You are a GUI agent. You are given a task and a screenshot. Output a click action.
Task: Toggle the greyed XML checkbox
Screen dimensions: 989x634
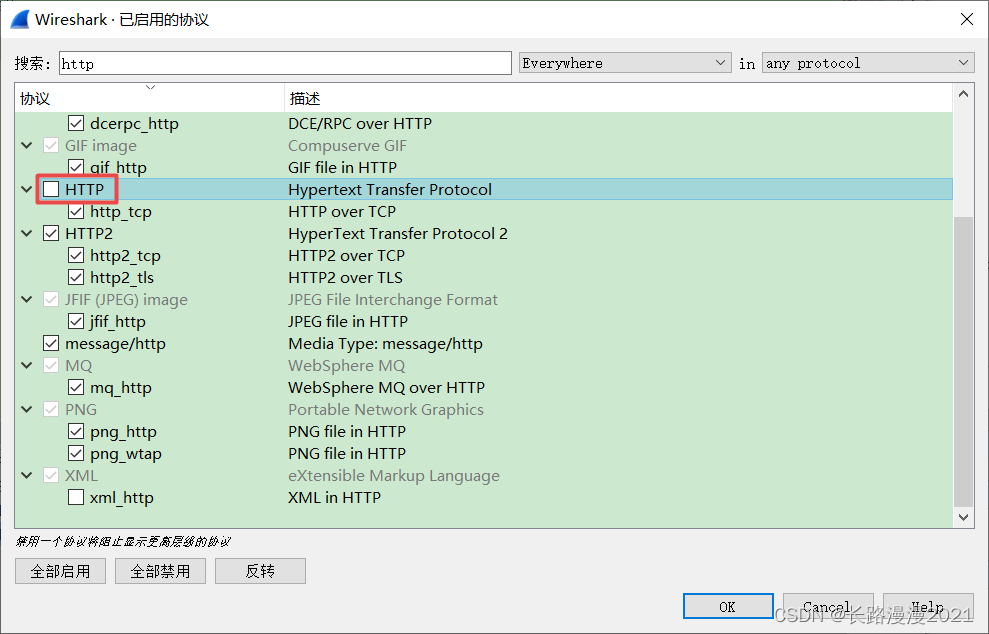(51, 476)
